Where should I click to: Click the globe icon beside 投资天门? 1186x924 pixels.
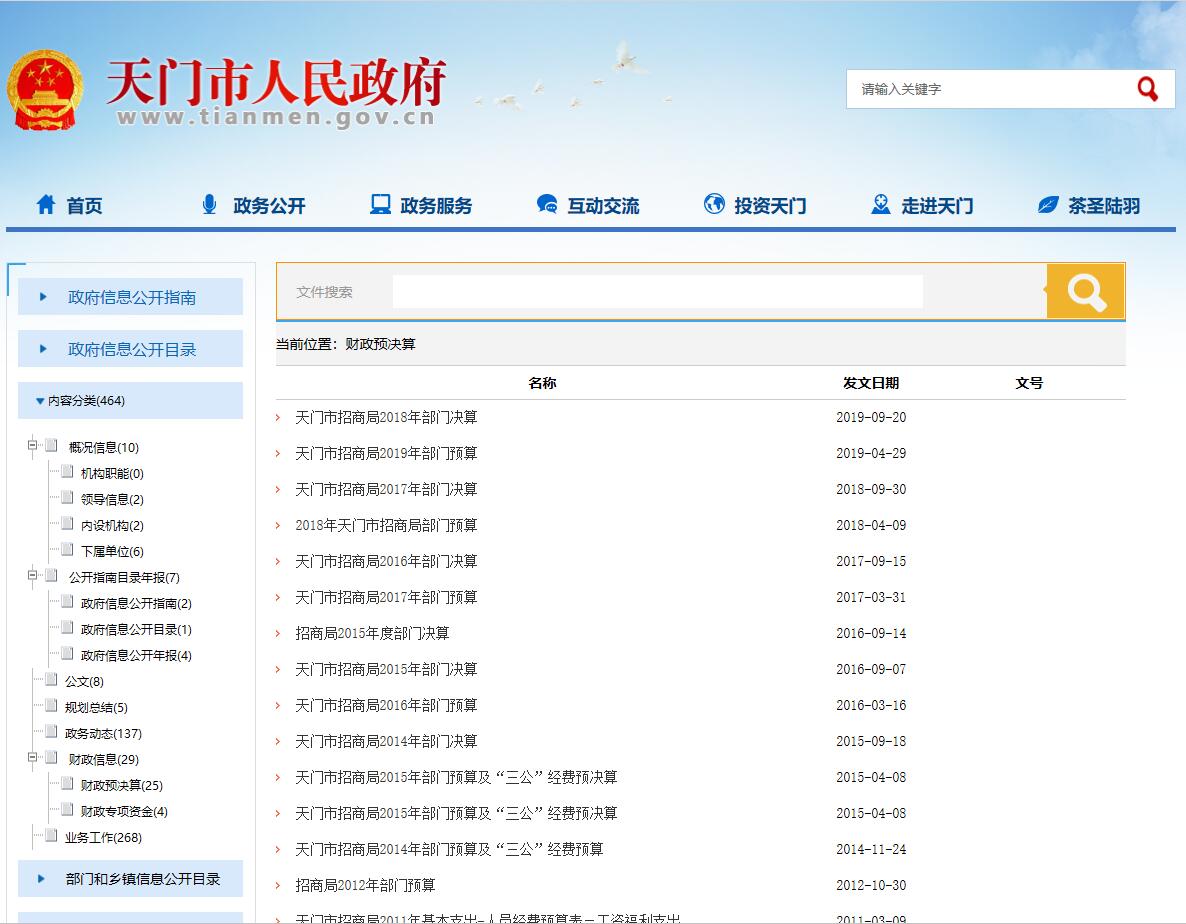tap(714, 205)
